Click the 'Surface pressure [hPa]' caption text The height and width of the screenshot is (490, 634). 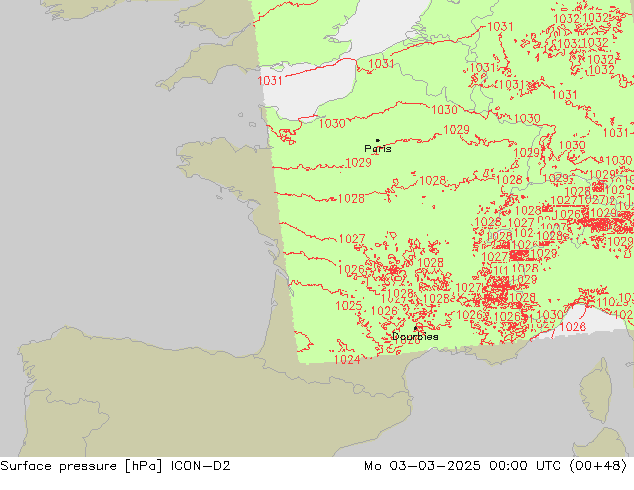(81, 466)
